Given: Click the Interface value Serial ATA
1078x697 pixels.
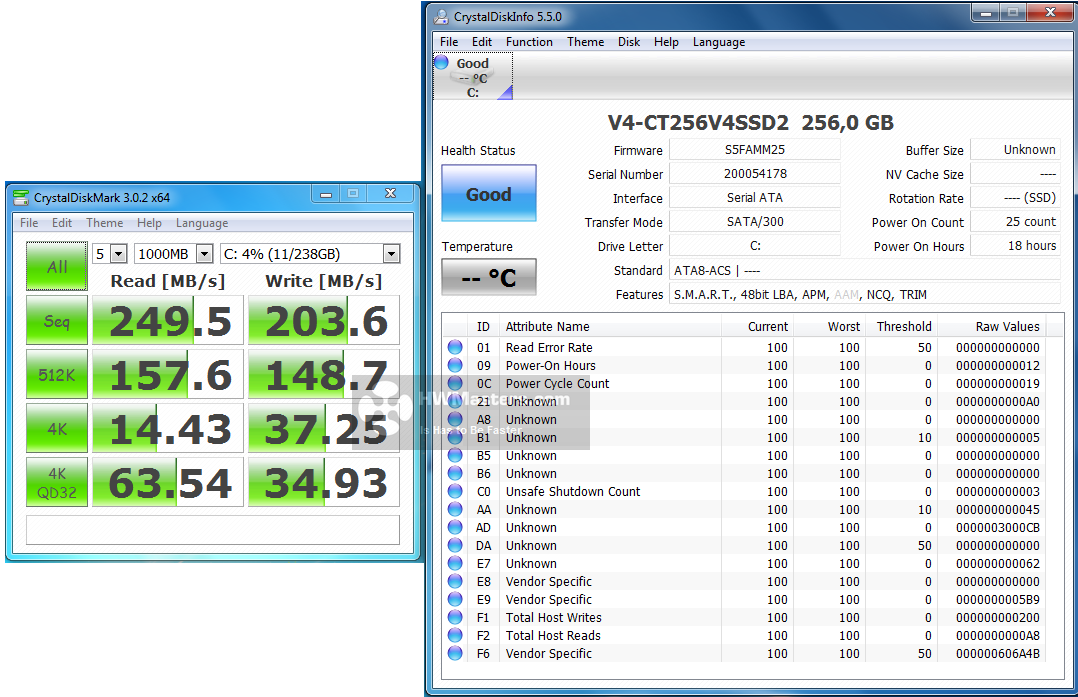Looking at the screenshot, I should (755, 198).
